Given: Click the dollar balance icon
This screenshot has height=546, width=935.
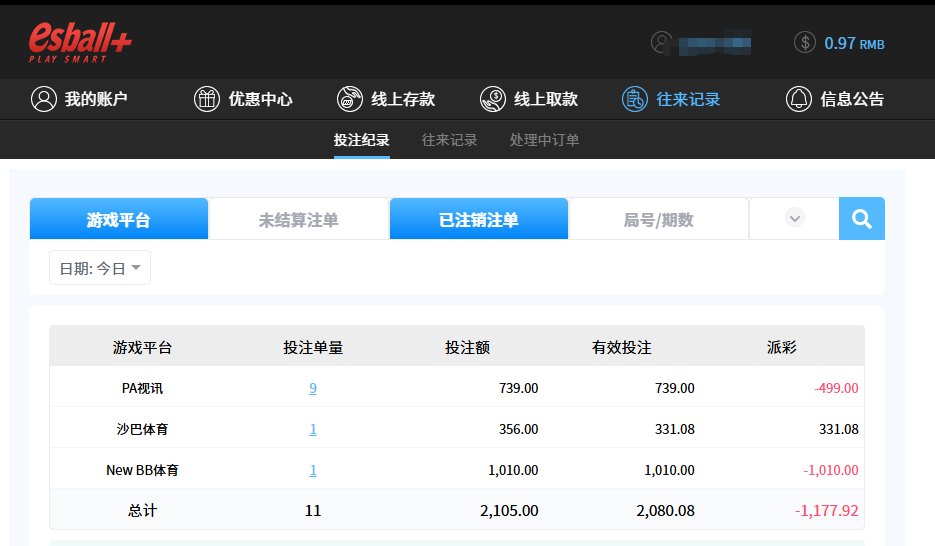Looking at the screenshot, I should point(804,42).
